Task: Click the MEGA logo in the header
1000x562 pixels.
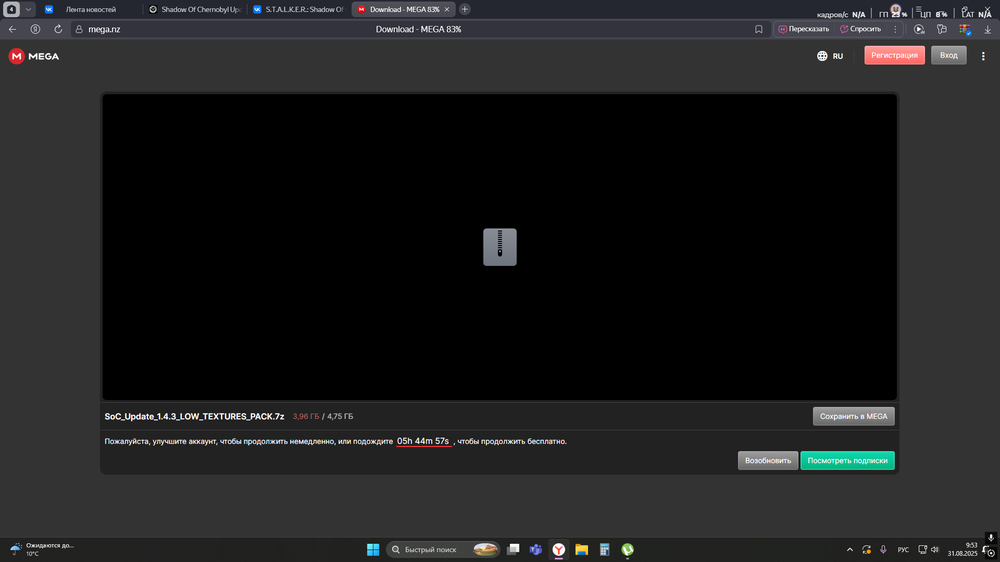Action: pyautogui.click(x=34, y=56)
